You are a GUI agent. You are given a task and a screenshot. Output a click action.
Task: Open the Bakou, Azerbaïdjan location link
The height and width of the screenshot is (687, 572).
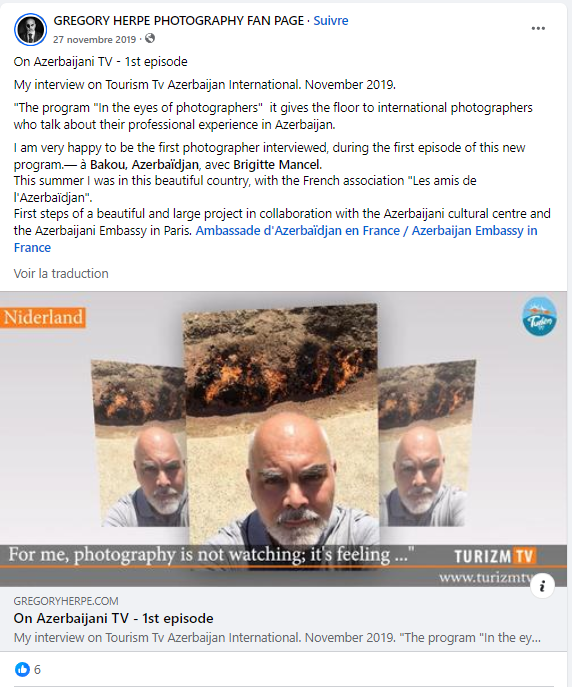144,165
